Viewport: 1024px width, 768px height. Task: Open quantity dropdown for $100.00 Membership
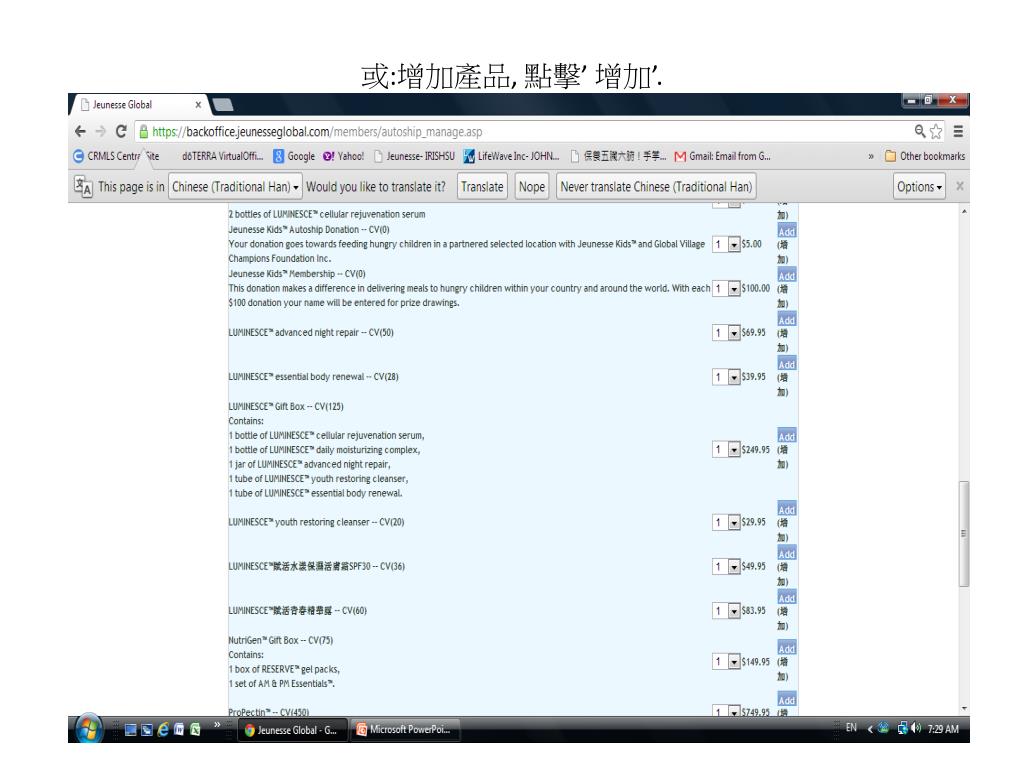click(x=726, y=289)
